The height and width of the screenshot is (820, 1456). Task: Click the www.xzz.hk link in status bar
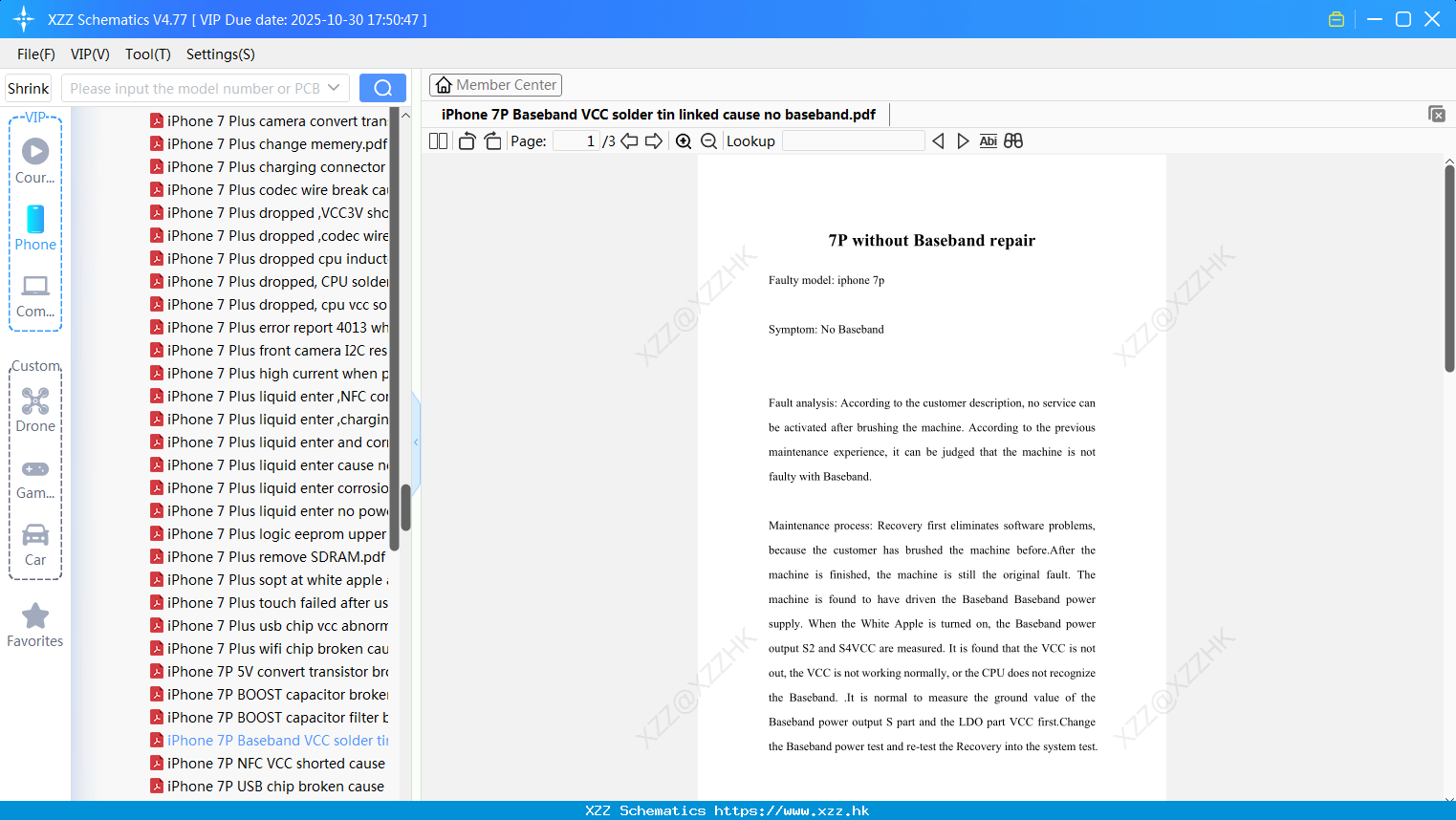792,810
